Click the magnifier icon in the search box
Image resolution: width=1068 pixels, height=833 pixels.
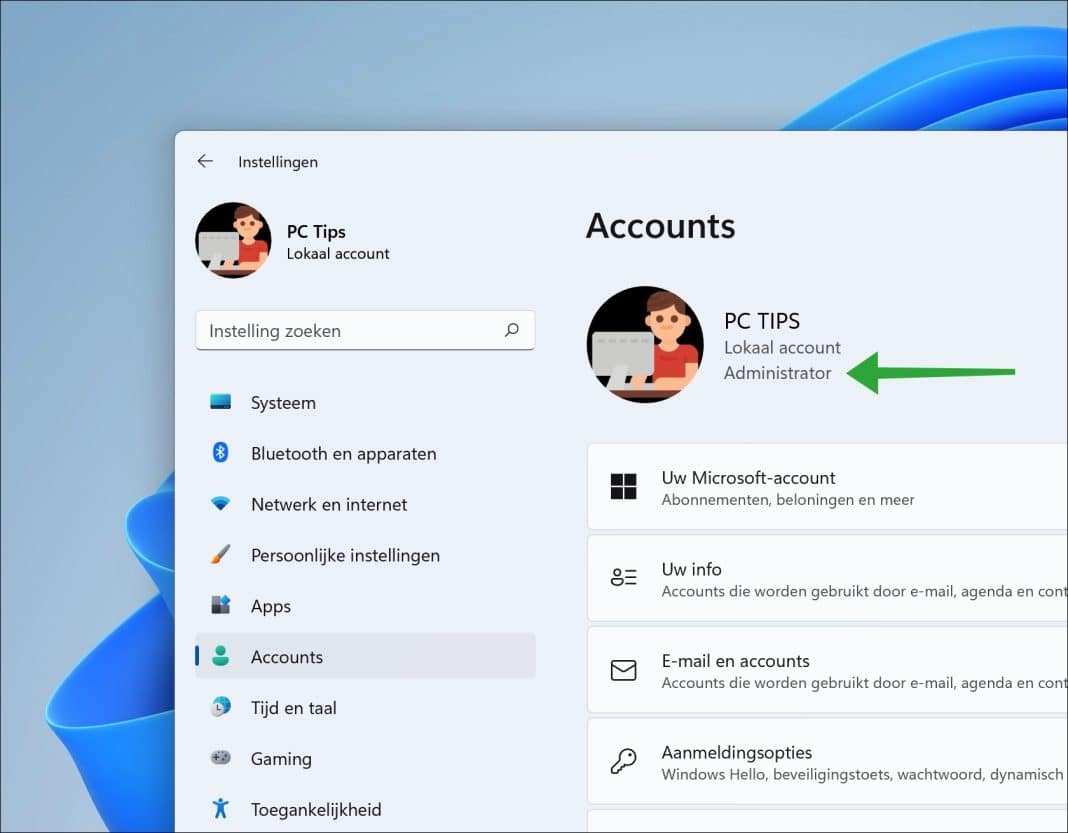click(x=512, y=330)
